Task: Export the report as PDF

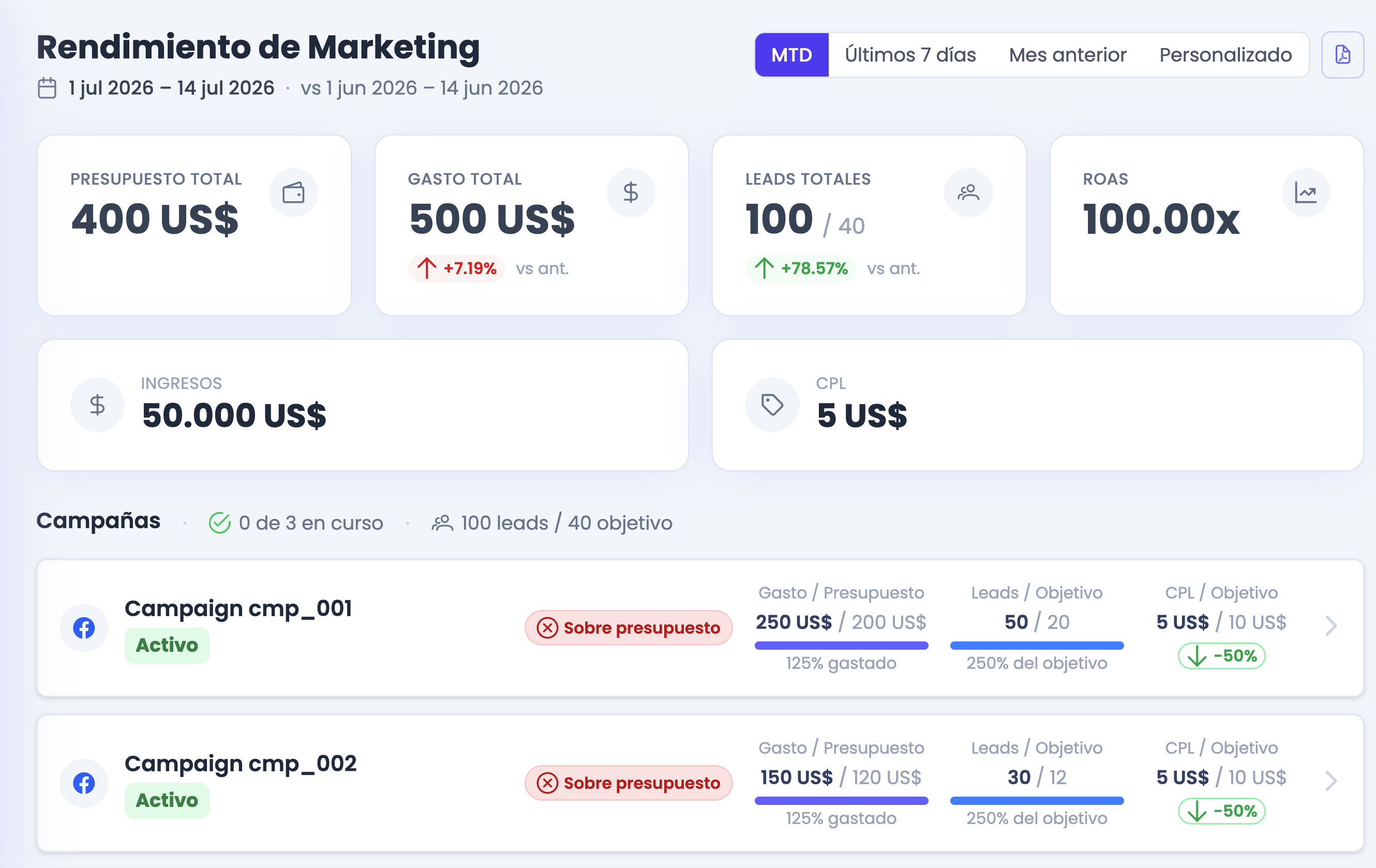Action: pos(1342,55)
